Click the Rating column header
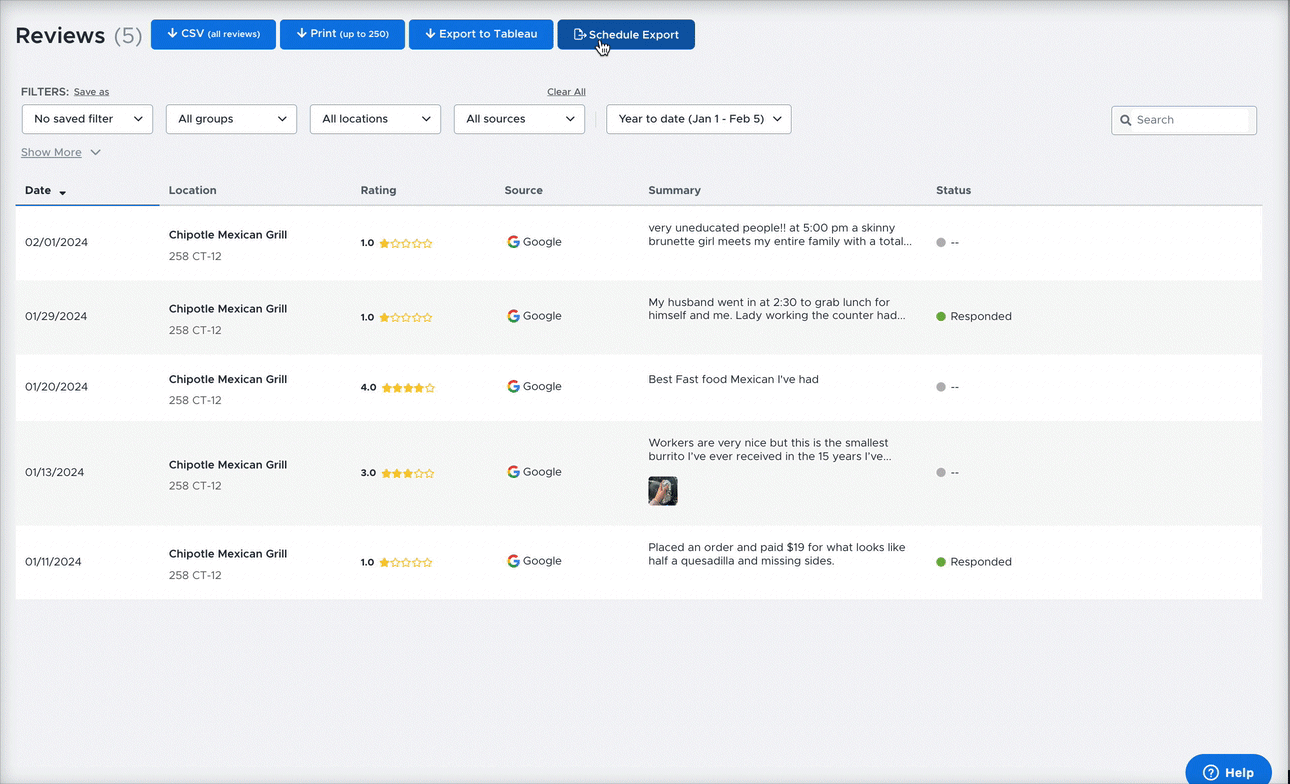 [x=378, y=190]
